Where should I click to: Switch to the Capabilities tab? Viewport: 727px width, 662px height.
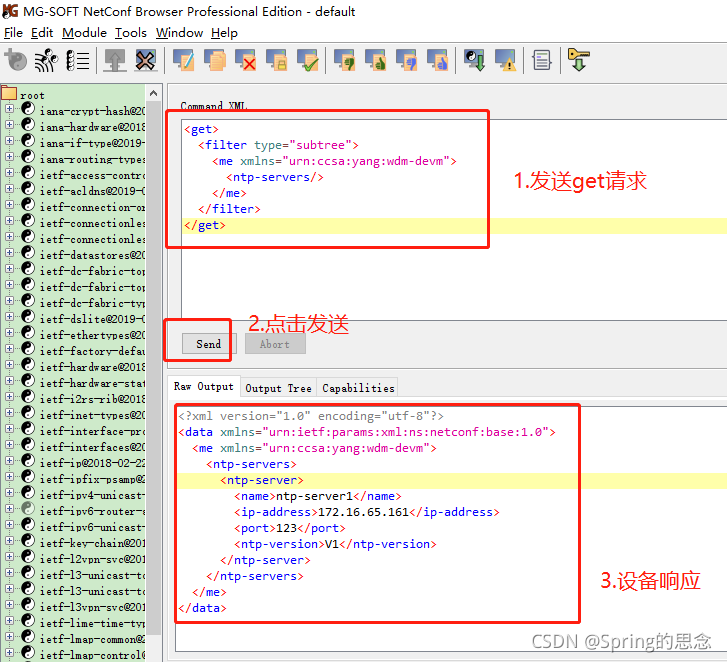coord(358,388)
